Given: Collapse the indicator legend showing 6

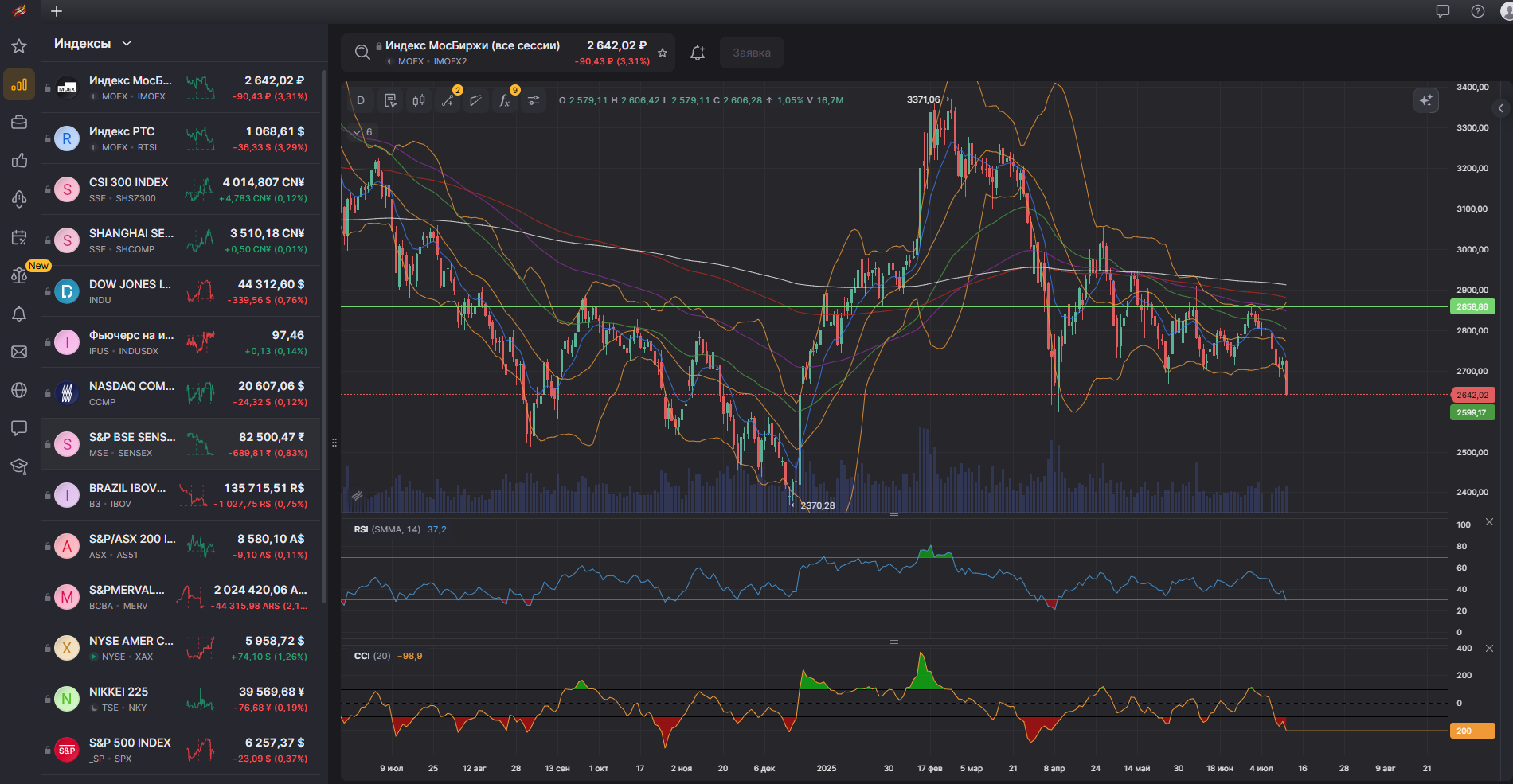Looking at the screenshot, I should (x=357, y=132).
